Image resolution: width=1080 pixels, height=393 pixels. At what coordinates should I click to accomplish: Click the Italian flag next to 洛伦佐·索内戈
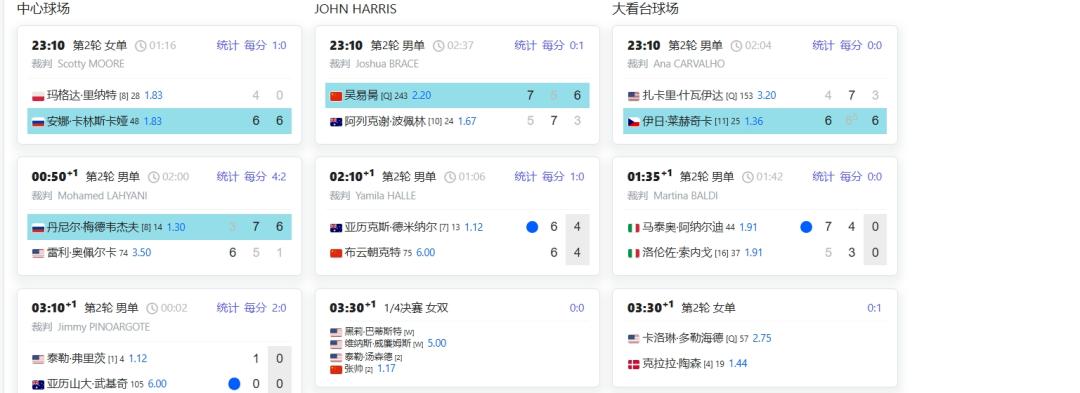coord(634,253)
